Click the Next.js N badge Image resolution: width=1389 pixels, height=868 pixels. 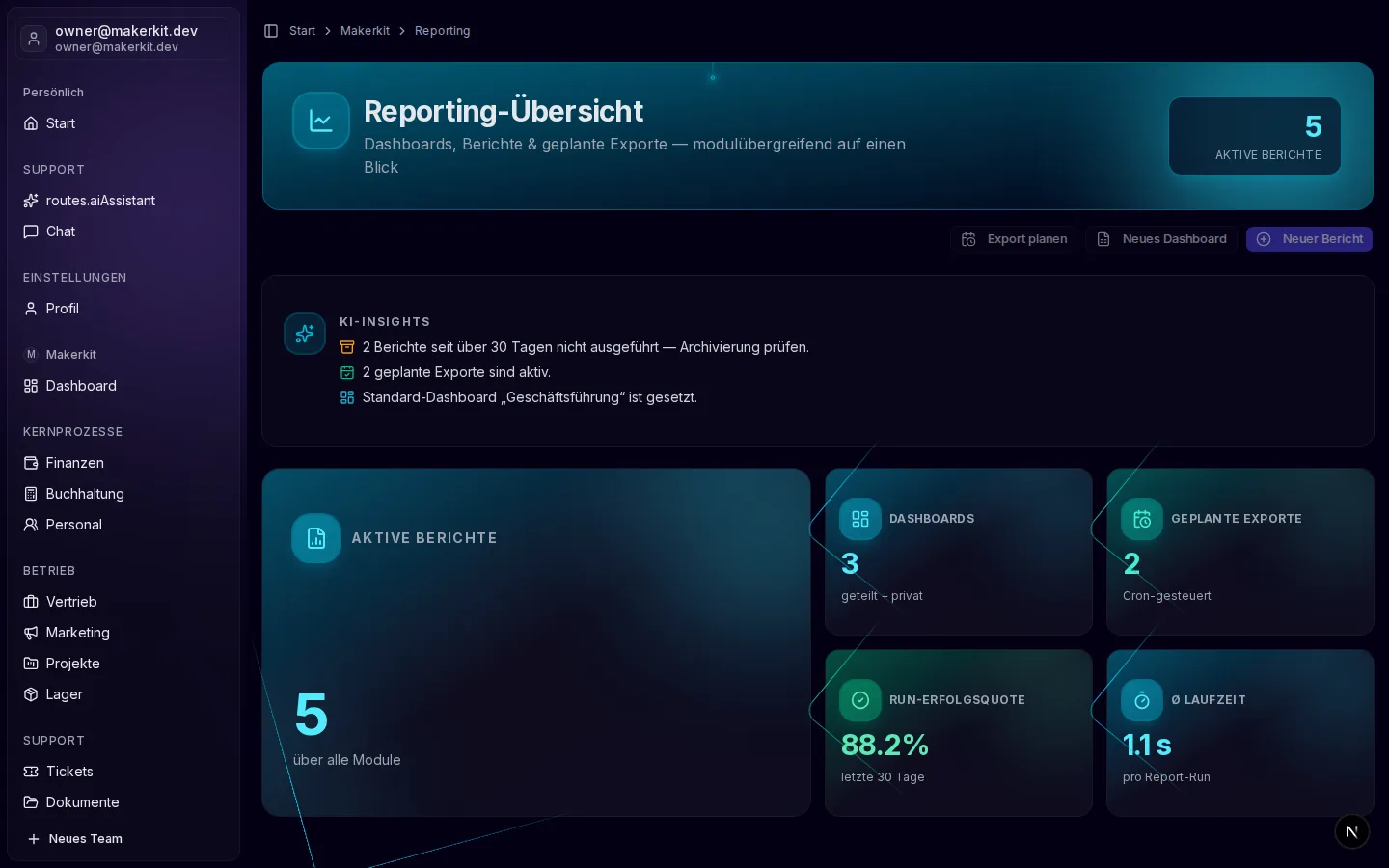coord(1352,831)
